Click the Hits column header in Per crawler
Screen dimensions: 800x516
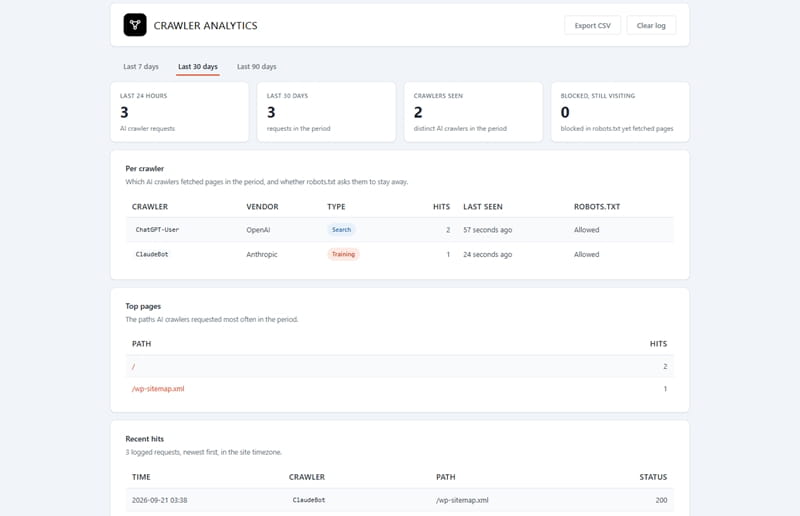[x=441, y=207]
